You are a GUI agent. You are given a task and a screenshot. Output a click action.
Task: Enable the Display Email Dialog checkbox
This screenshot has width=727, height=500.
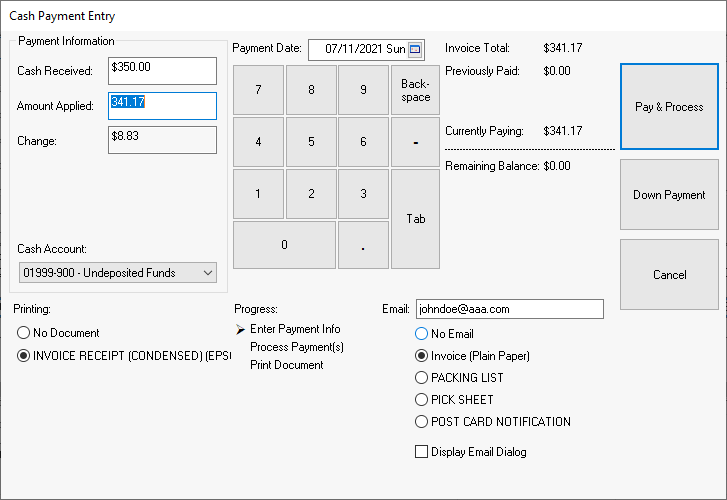click(x=422, y=452)
